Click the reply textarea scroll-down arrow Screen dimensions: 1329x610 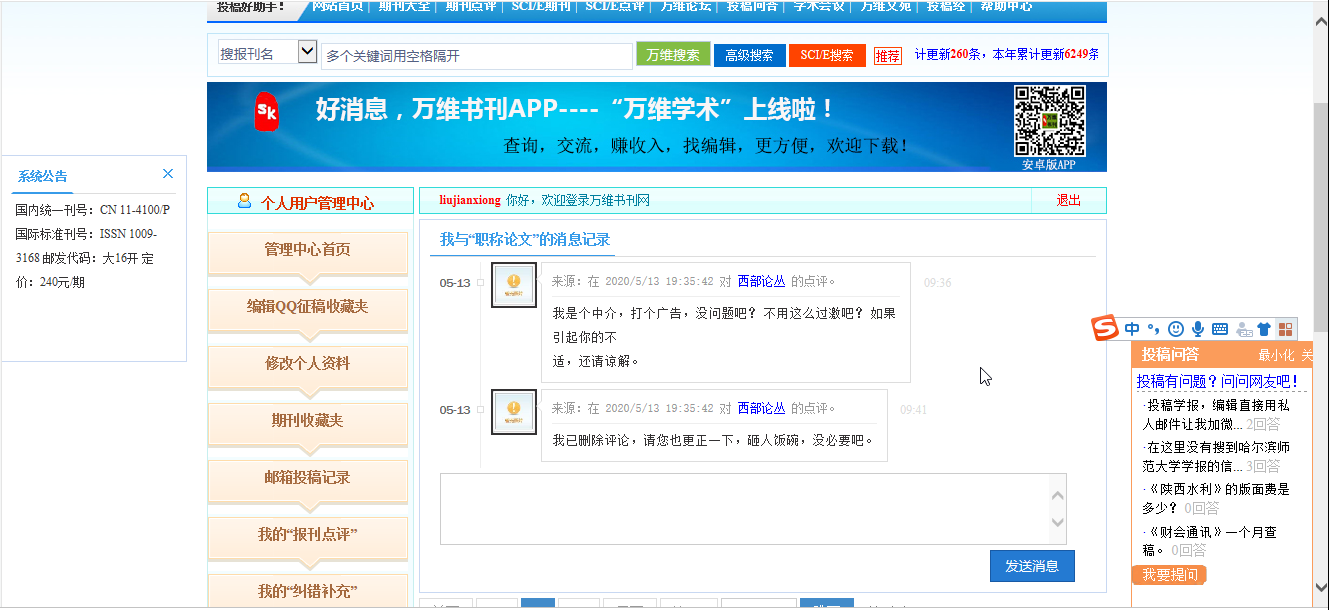click(1057, 524)
